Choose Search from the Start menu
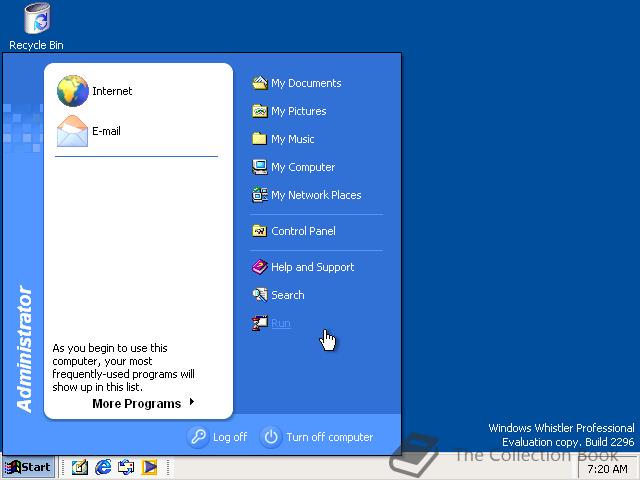 pyautogui.click(x=288, y=295)
